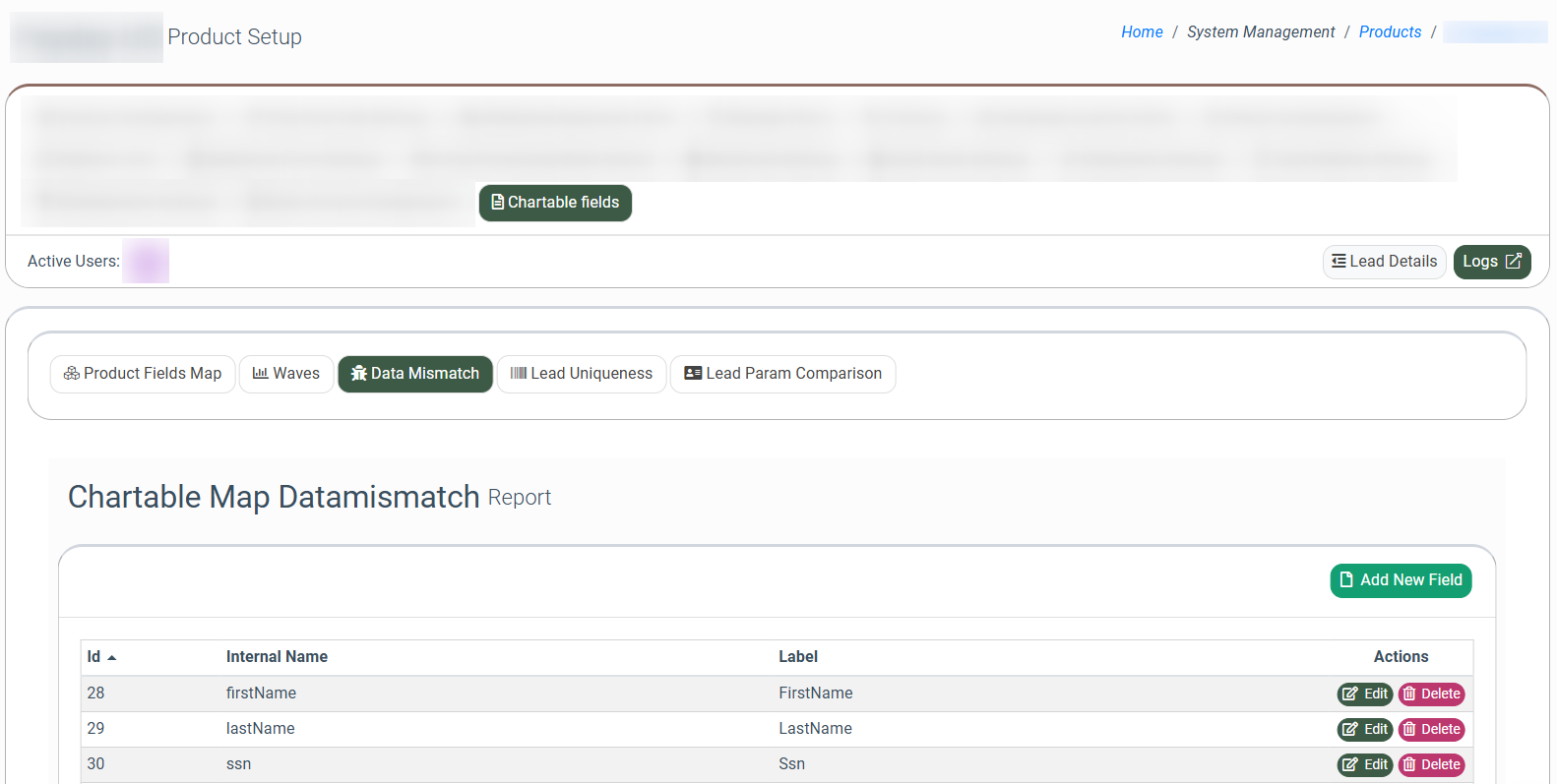
Task: Click the Data Mismatch bug icon
Action: pos(359,374)
